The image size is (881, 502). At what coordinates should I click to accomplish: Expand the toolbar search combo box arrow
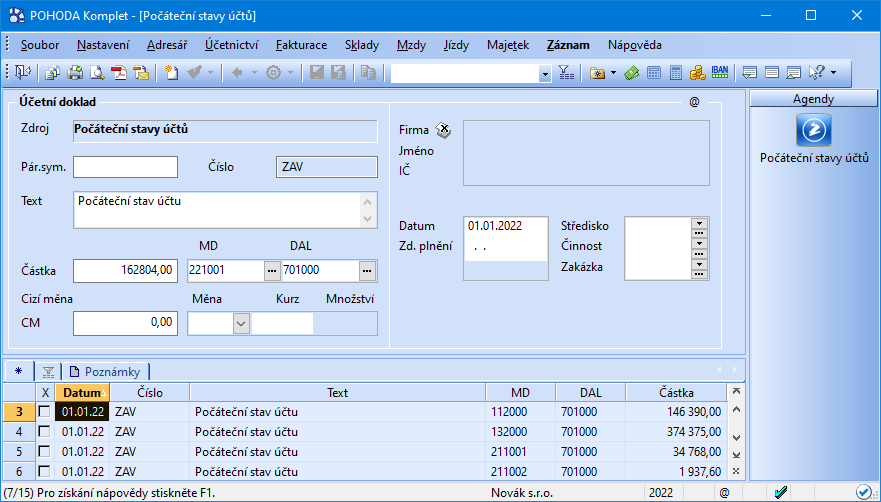click(x=544, y=74)
